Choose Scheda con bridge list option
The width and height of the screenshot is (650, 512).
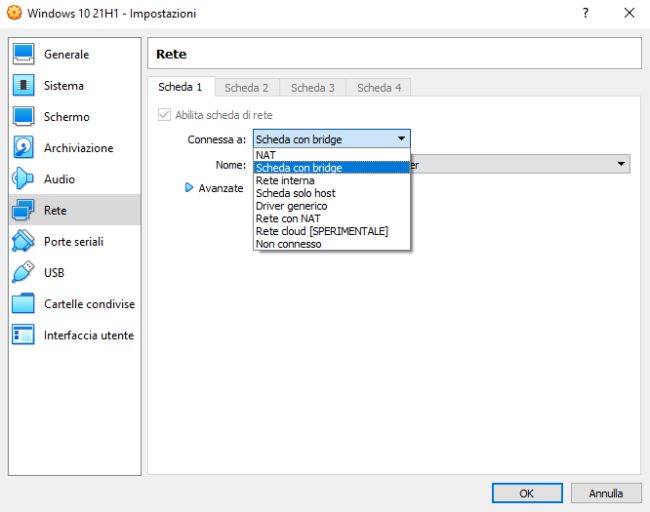click(x=332, y=167)
